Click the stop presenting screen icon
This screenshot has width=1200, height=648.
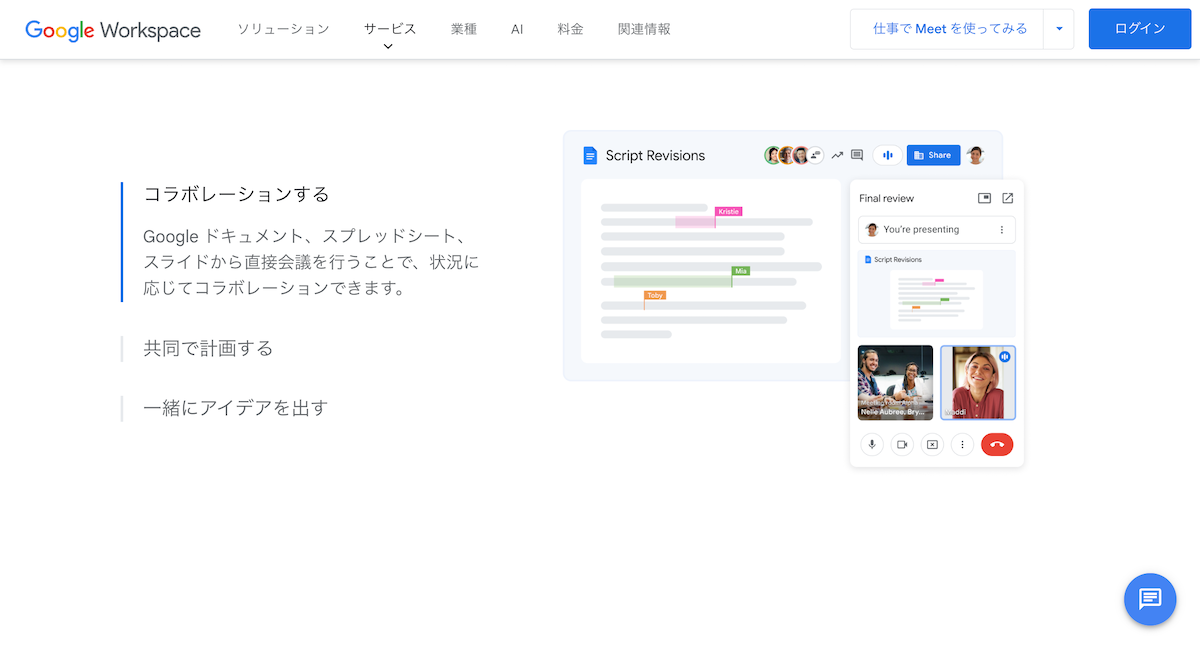(932, 444)
